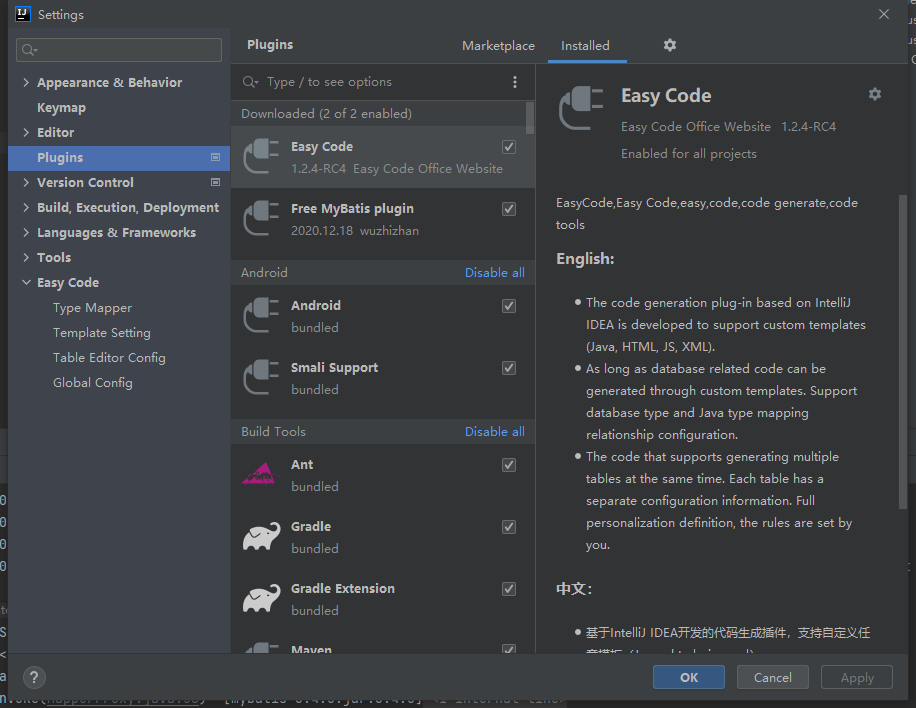Screen dimensions: 916x708
Task: Click the settings search magnifier icon
Action: pos(29,50)
